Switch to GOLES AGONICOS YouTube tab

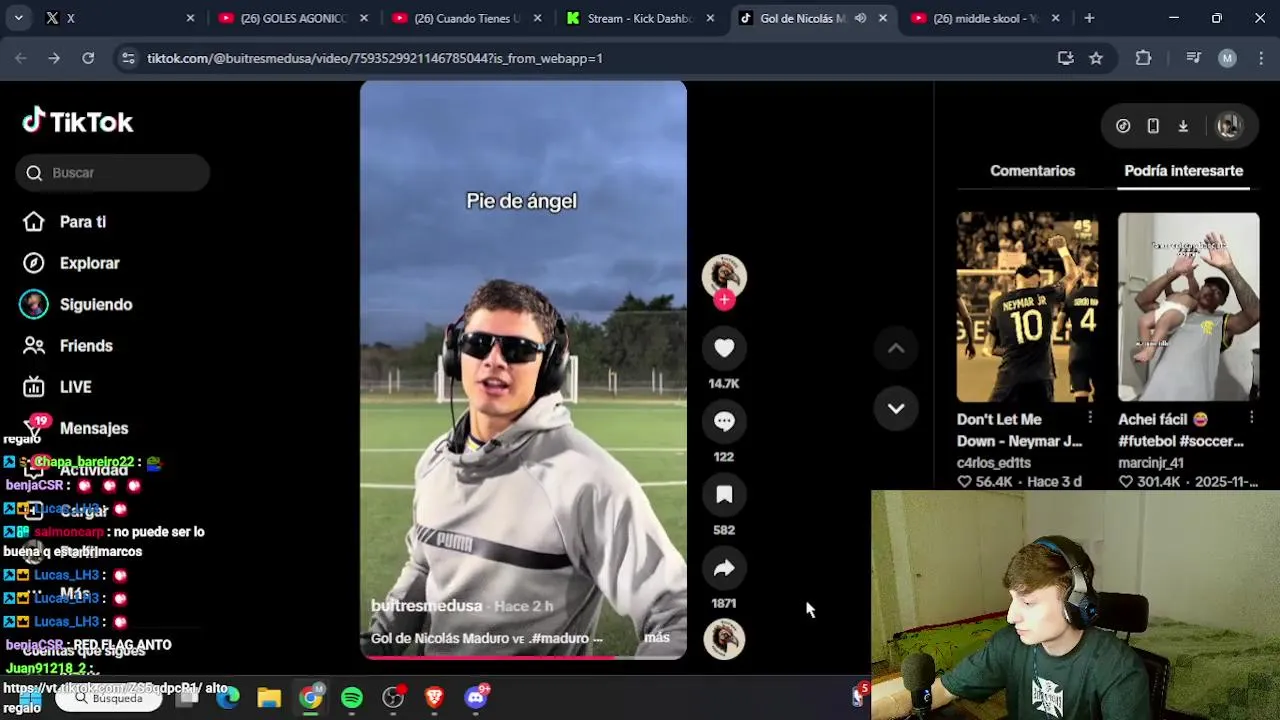click(x=294, y=18)
